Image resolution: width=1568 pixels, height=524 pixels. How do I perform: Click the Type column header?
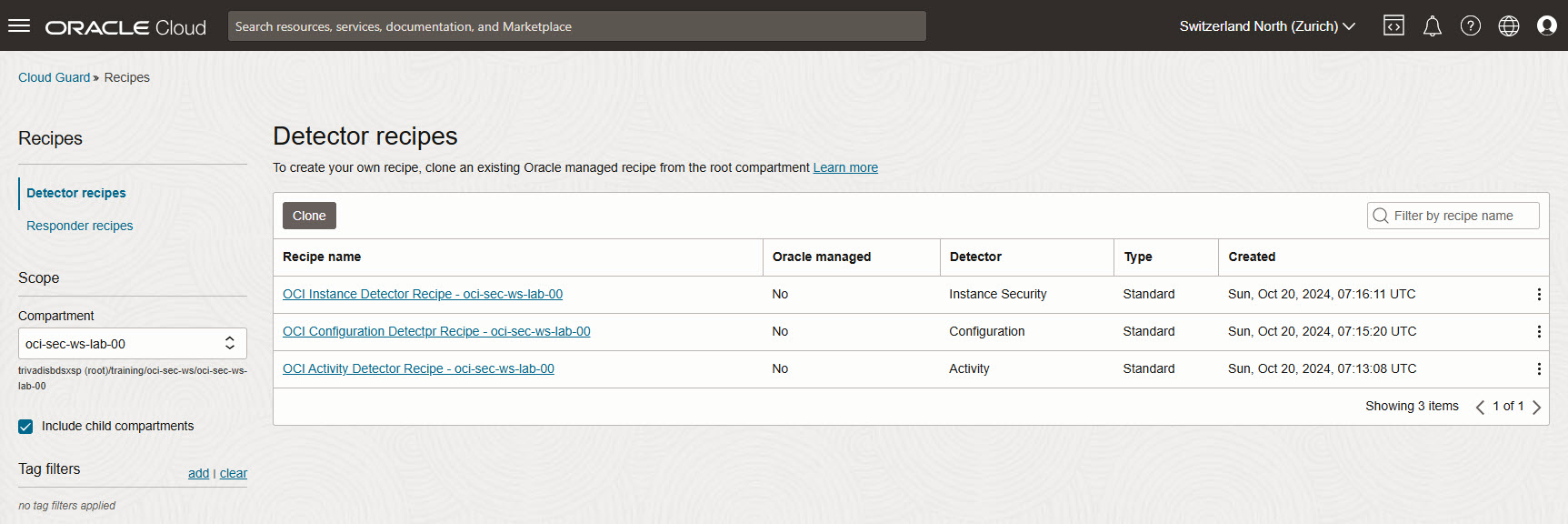(x=1138, y=257)
